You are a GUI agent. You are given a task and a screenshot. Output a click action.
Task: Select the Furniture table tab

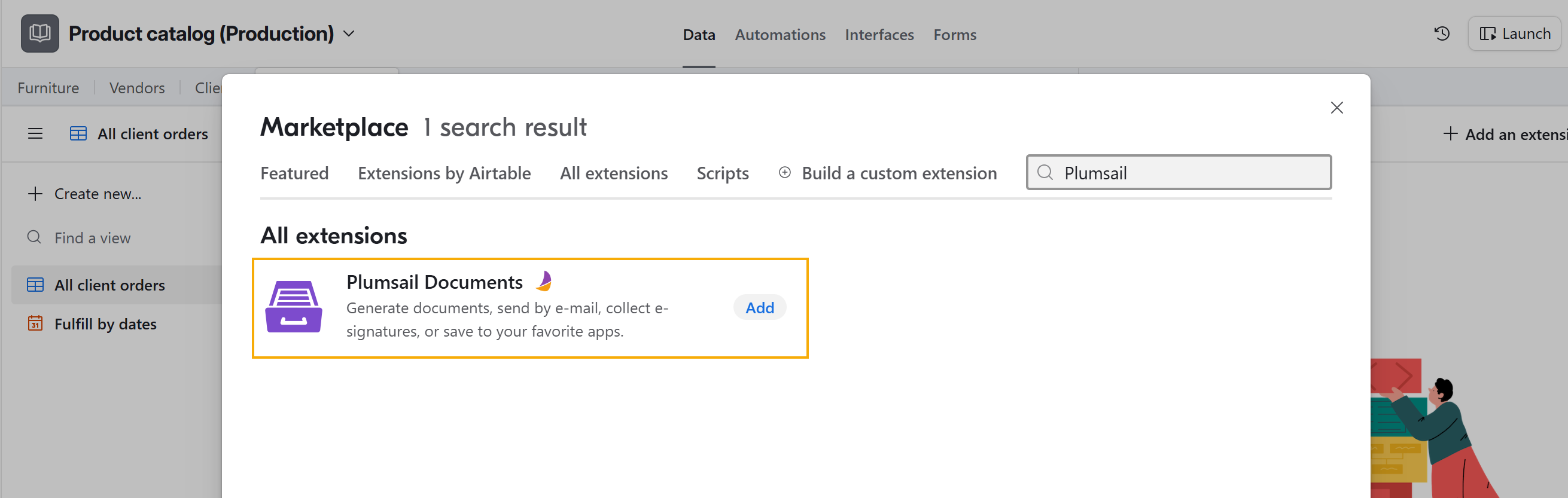pos(48,88)
